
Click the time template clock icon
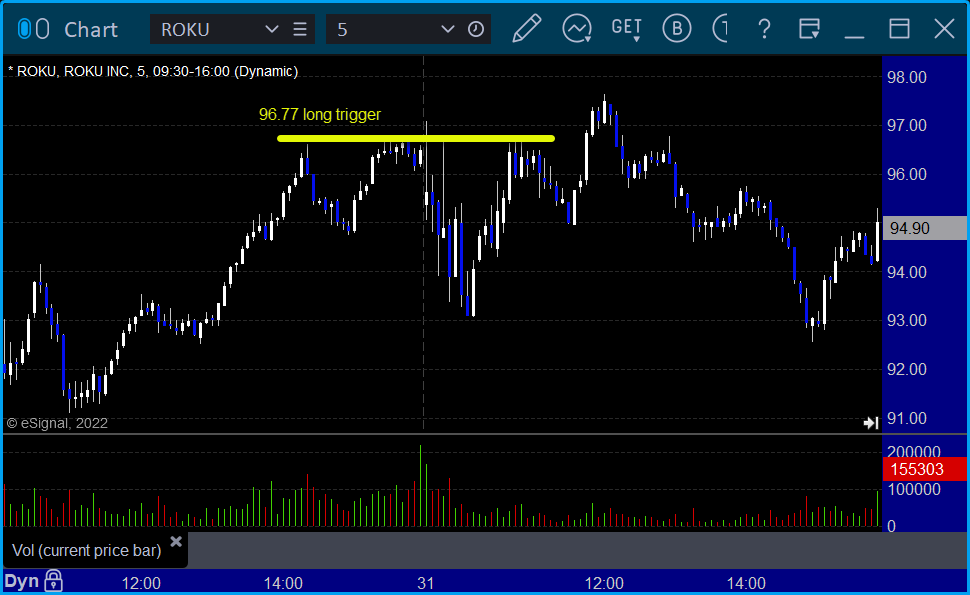coord(476,29)
